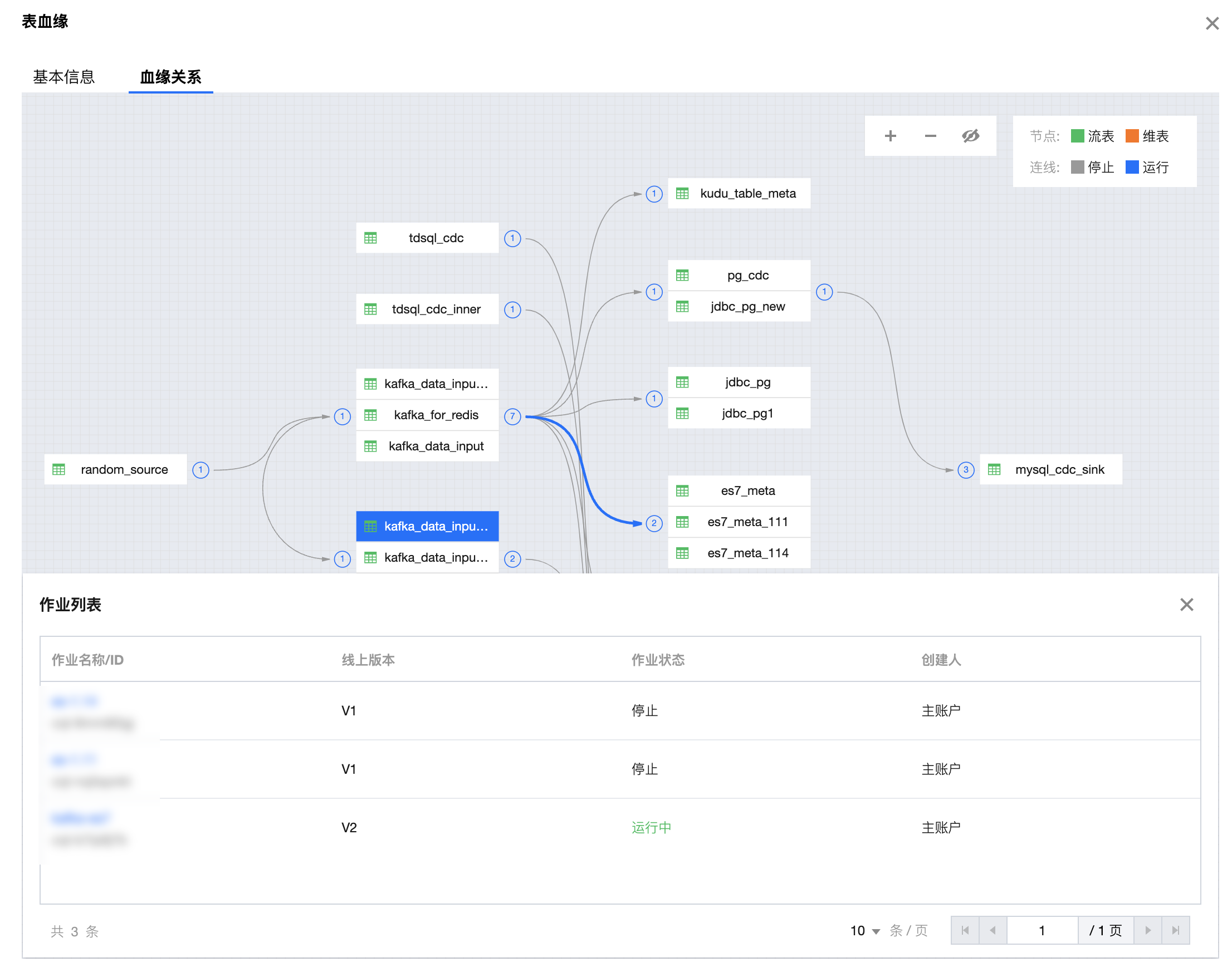Image resolution: width=1232 pixels, height=972 pixels.
Task: Open the count badge 1 right of tdsql_cdc_inner
Action: tap(512, 310)
